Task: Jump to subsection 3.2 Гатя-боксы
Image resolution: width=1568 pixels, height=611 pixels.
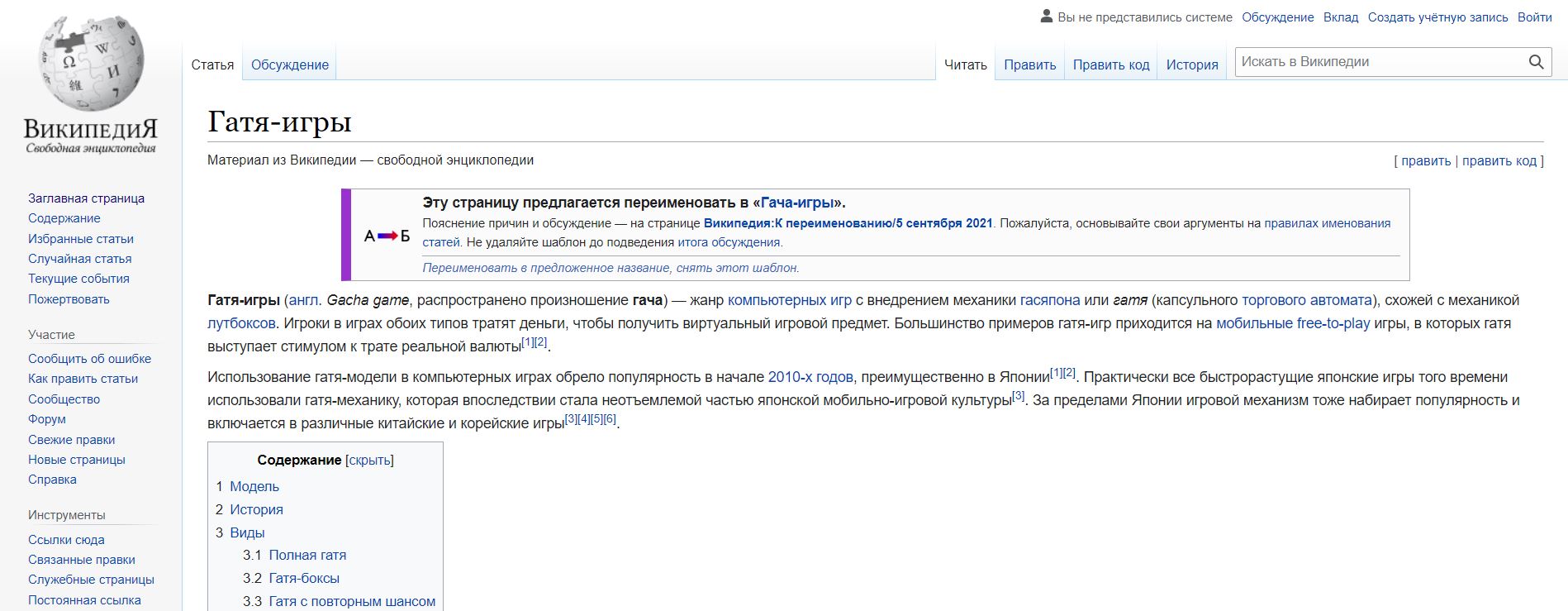Action: (304, 578)
